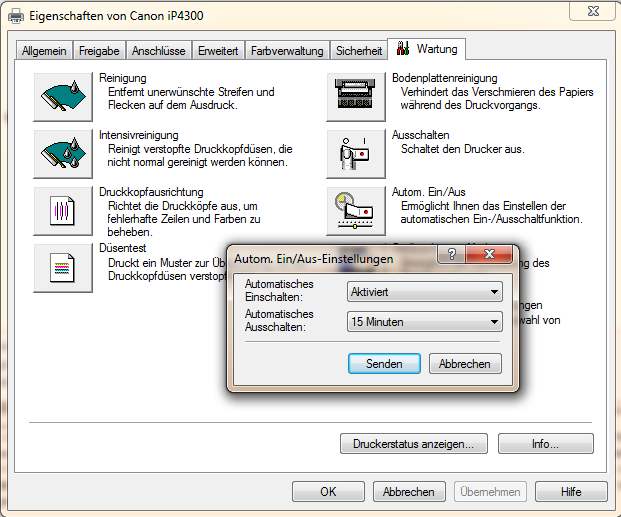
Task: Click Abbrechen in the properties window
Action: [x=409, y=492]
